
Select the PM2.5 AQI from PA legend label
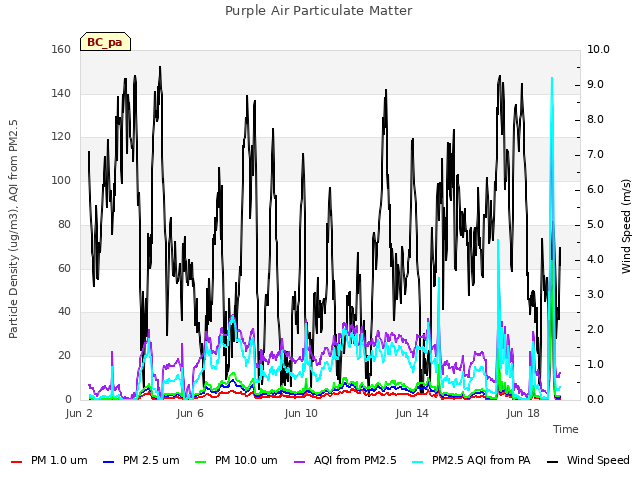pos(481,460)
